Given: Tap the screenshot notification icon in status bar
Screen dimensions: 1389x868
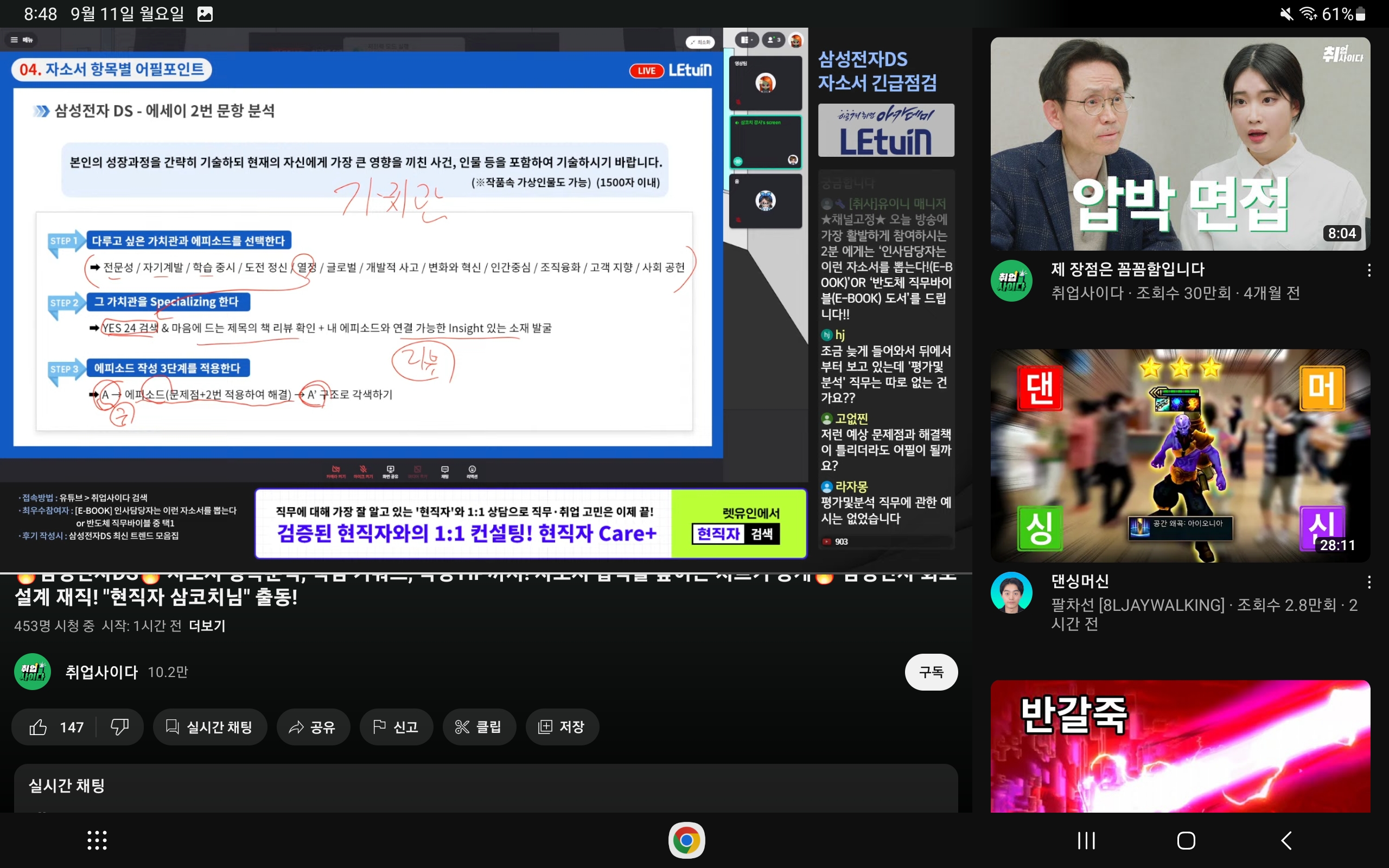Looking at the screenshot, I should coord(205,14).
